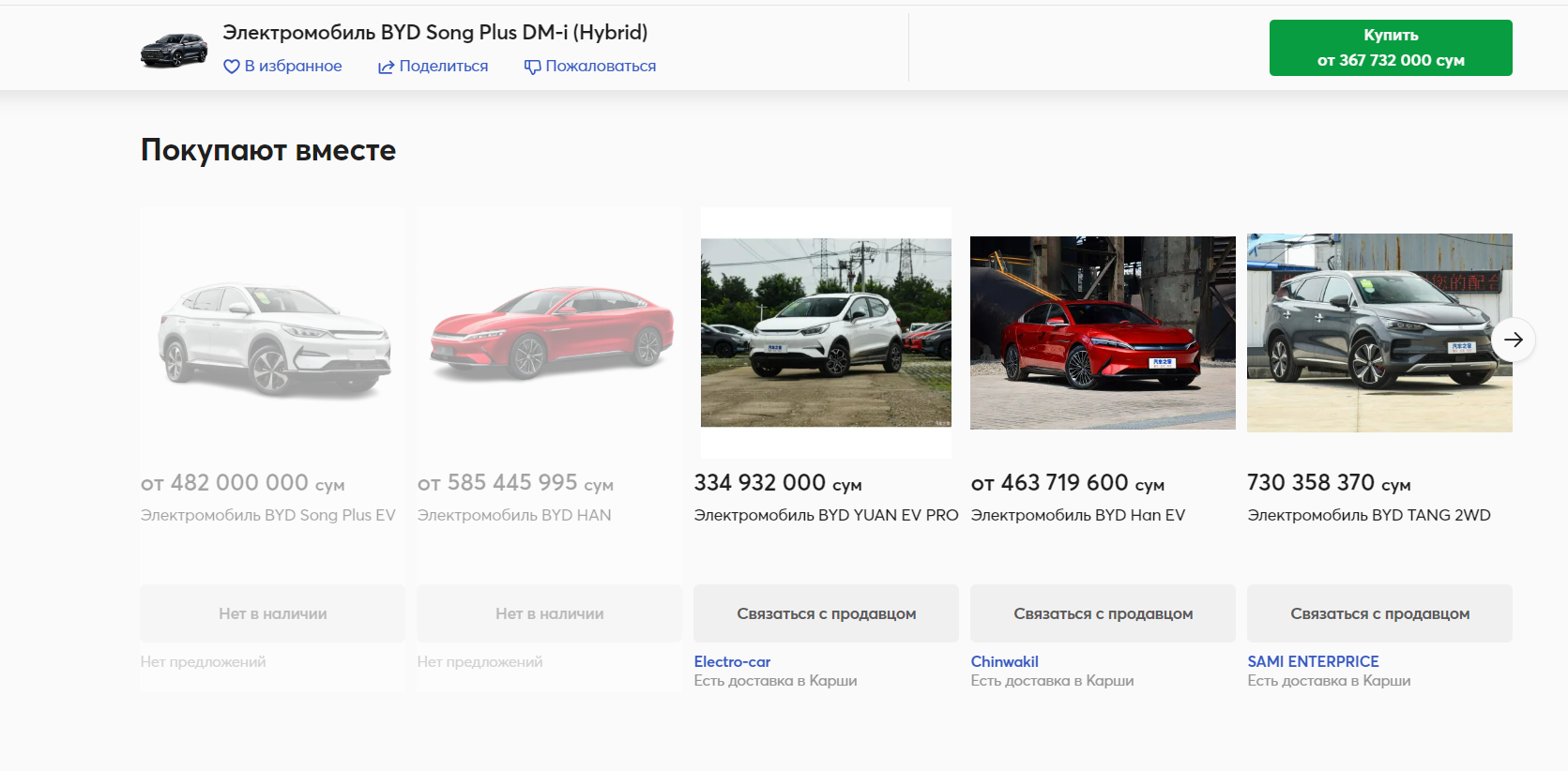The image size is (1568, 771).
Task: Click the green Купить button
Action: pyautogui.click(x=1391, y=48)
